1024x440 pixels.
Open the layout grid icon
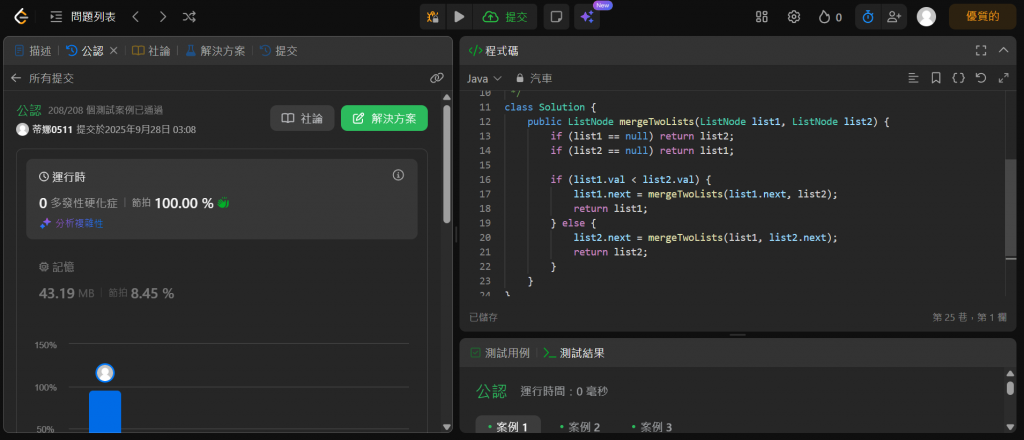coord(761,17)
